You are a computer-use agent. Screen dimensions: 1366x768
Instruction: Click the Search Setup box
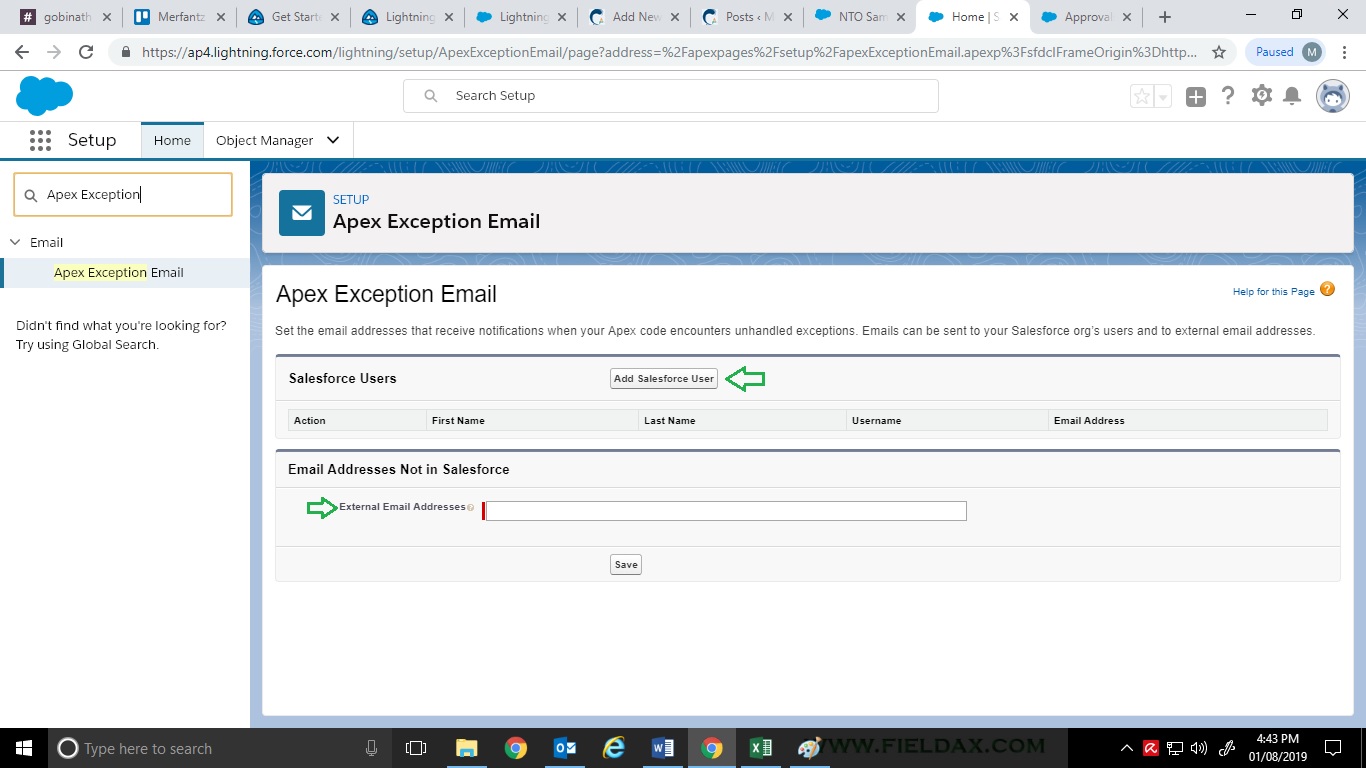671,96
